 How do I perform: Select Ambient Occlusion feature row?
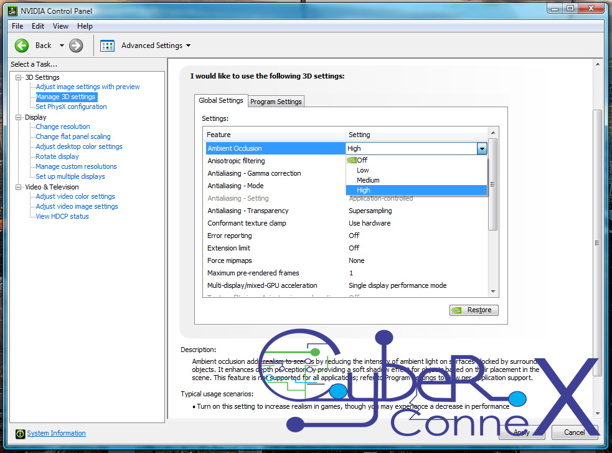point(276,148)
